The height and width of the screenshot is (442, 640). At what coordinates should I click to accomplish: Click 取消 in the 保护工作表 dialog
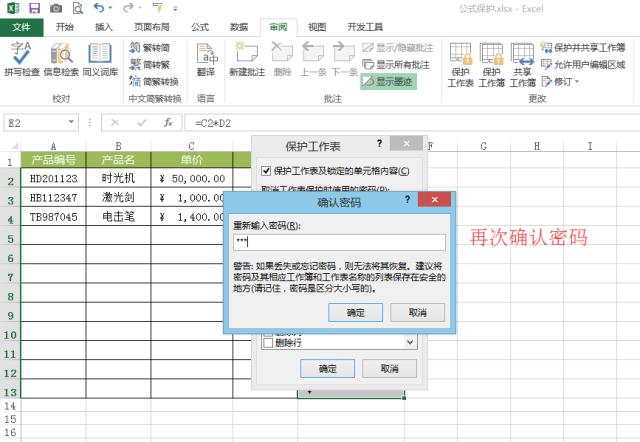[x=389, y=369]
